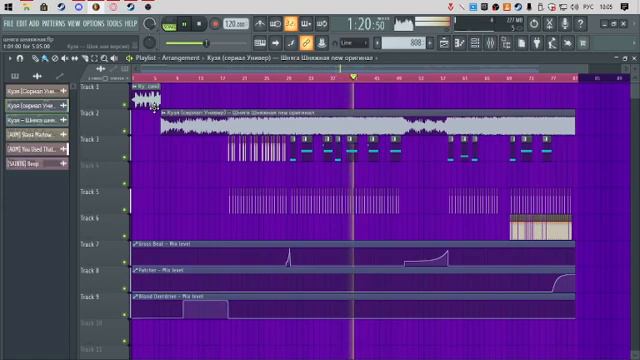Screen dimensions: 640x360
Task: Open the PATTERNS menu
Action: point(53,24)
